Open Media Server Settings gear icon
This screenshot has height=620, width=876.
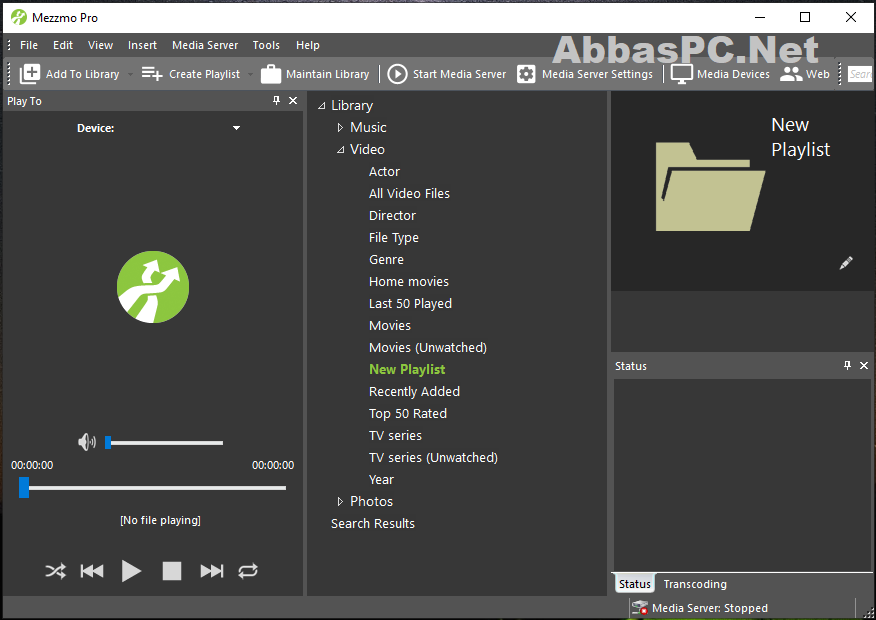click(x=526, y=74)
